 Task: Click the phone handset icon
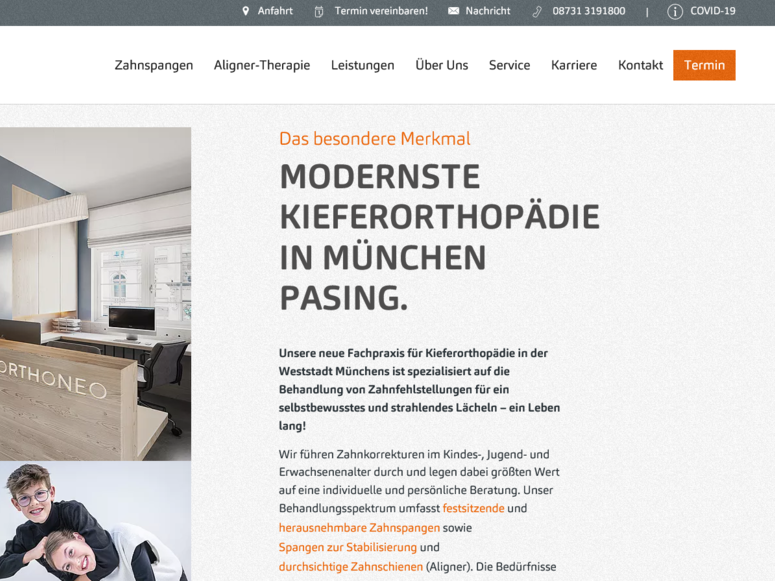pos(537,11)
